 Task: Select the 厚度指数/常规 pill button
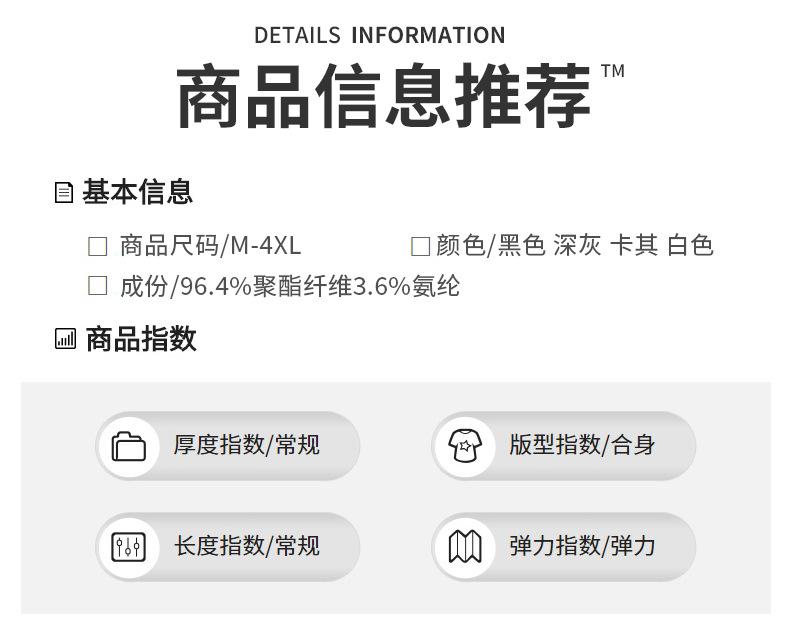pyautogui.click(x=228, y=446)
